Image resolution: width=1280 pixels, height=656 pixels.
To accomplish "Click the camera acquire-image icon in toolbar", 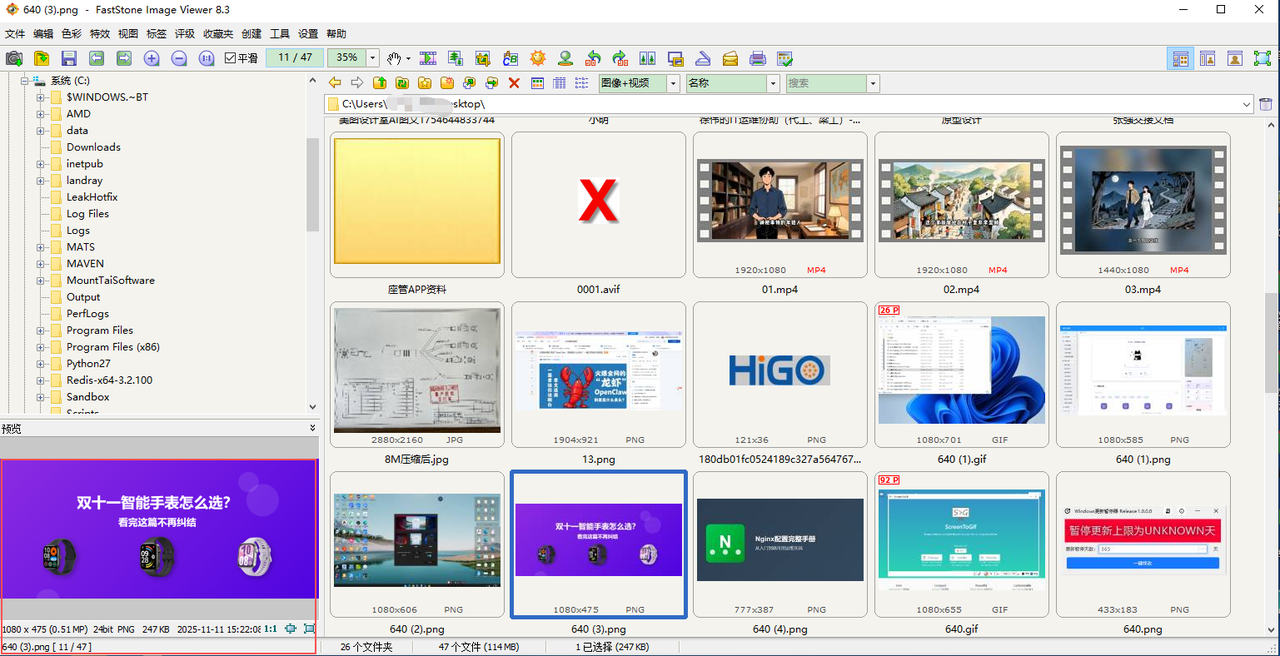I will tap(14, 58).
